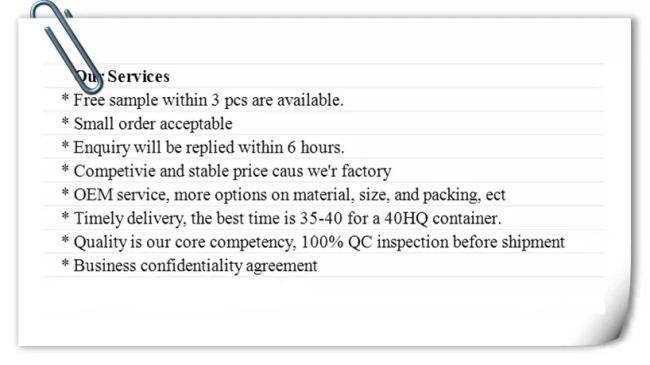Click the word 'factory' in price line
This screenshot has width=650, height=365.
[x=366, y=171]
